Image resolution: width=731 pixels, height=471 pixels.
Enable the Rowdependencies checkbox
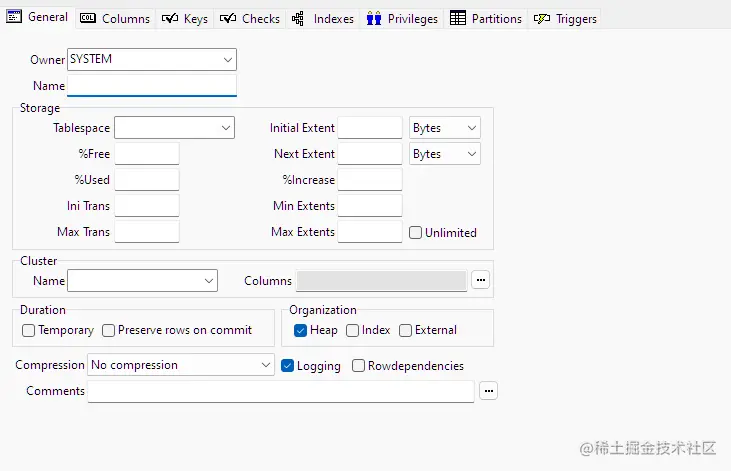click(359, 366)
